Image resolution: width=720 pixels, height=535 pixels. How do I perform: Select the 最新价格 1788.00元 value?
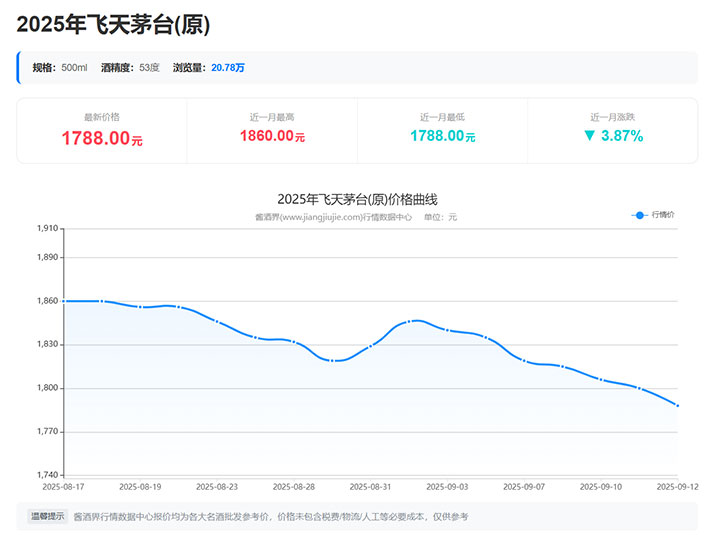(x=102, y=139)
